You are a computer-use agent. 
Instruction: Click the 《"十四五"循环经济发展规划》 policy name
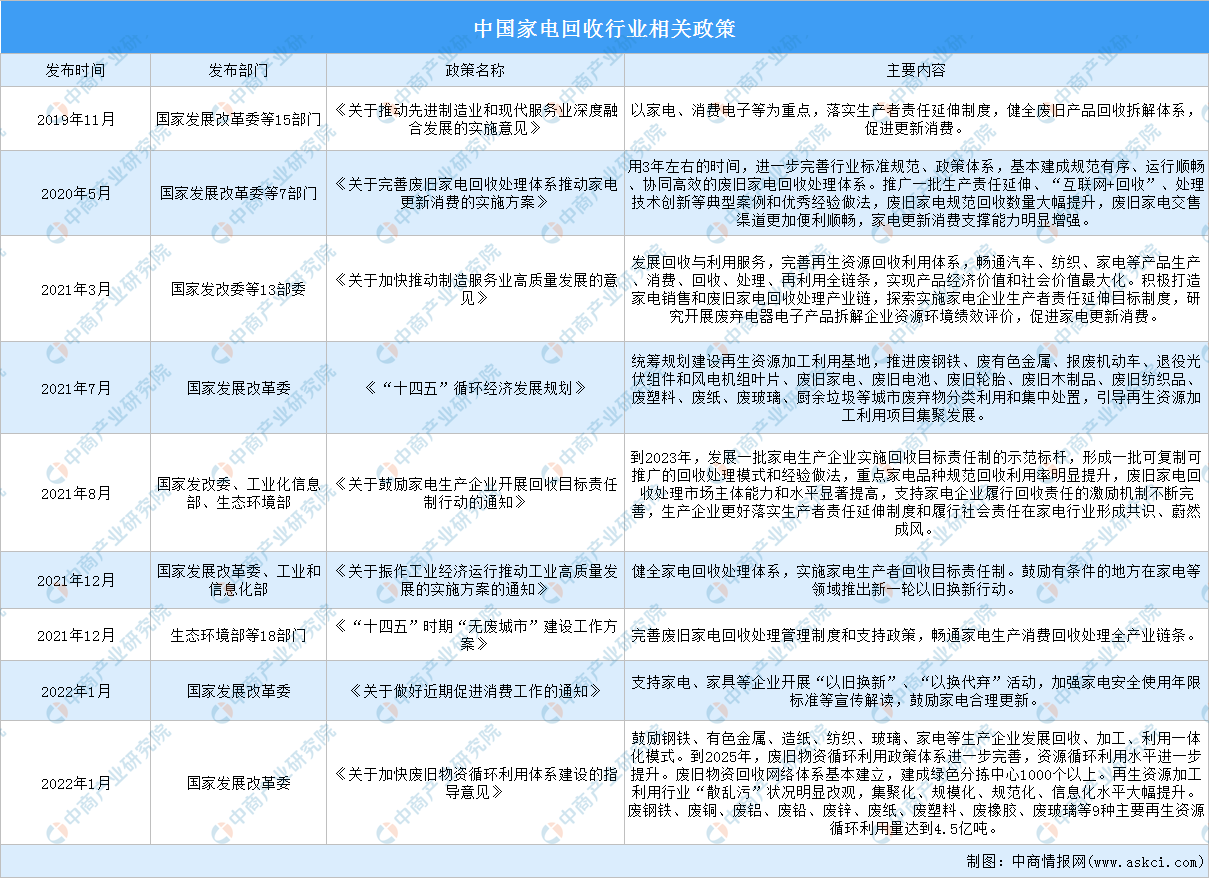[x=475, y=388]
